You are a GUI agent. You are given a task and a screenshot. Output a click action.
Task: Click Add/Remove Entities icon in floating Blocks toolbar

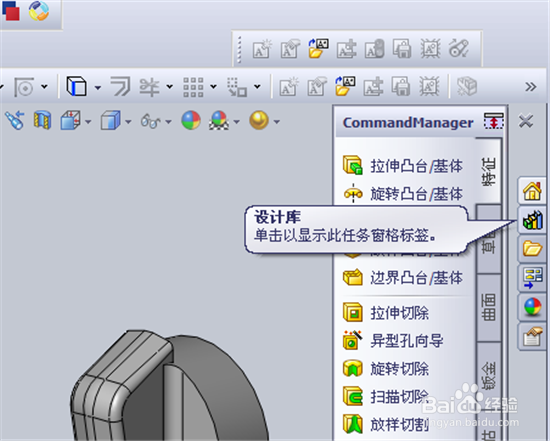click(346, 48)
